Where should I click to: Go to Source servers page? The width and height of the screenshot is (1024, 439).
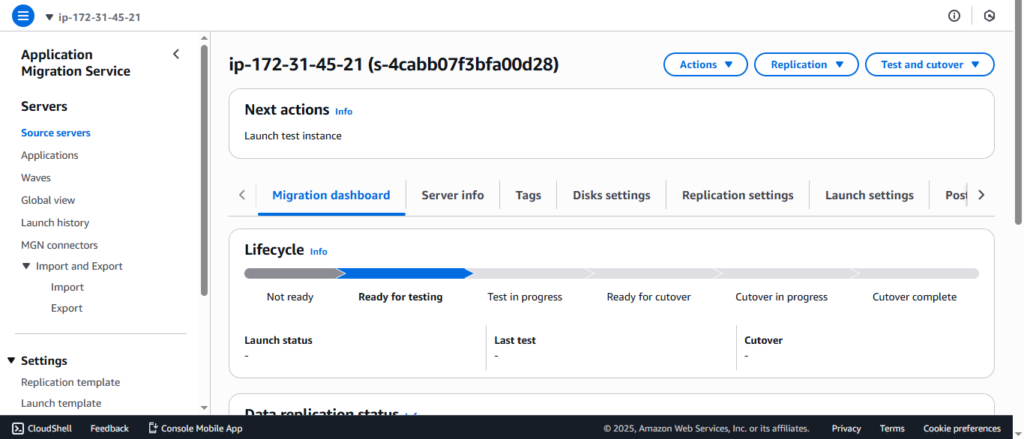click(x=56, y=133)
